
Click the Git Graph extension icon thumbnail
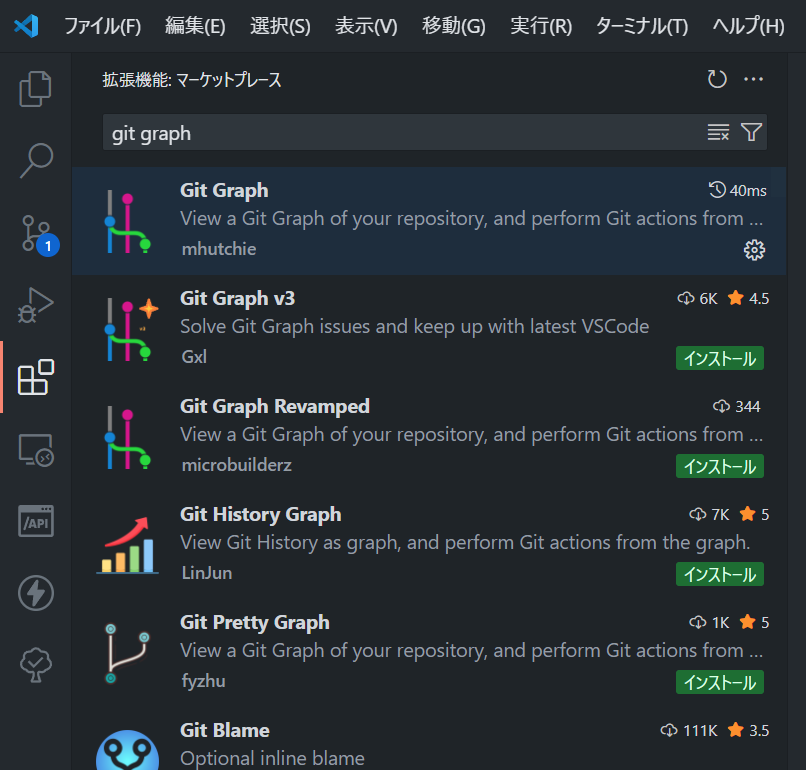click(127, 222)
